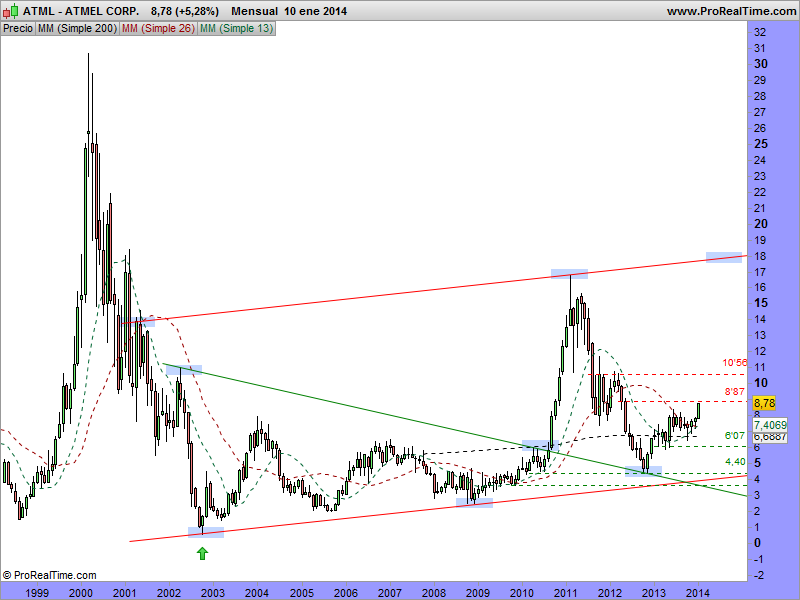
Task: Click year 2001 on the time axis
Action: click(124, 593)
